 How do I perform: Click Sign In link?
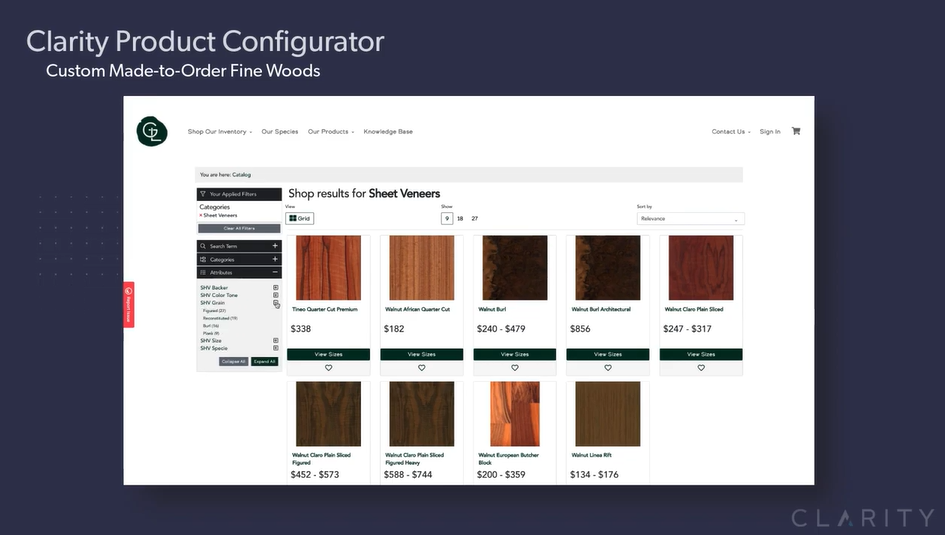770,131
